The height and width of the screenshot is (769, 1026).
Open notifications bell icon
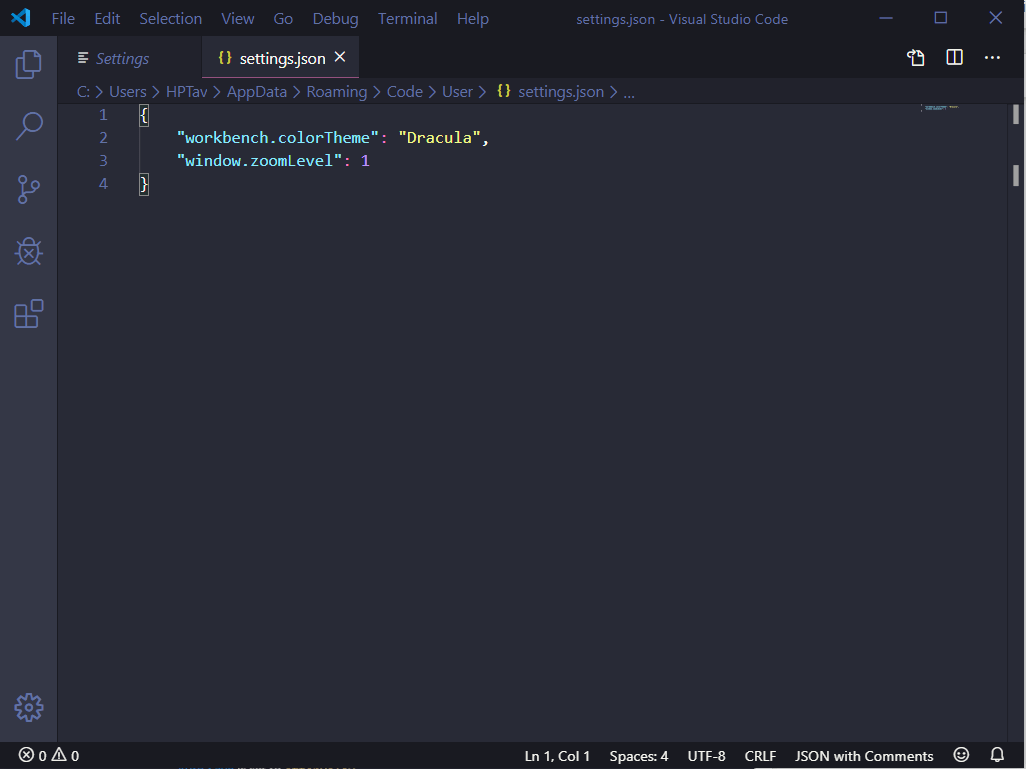coord(997,755)
